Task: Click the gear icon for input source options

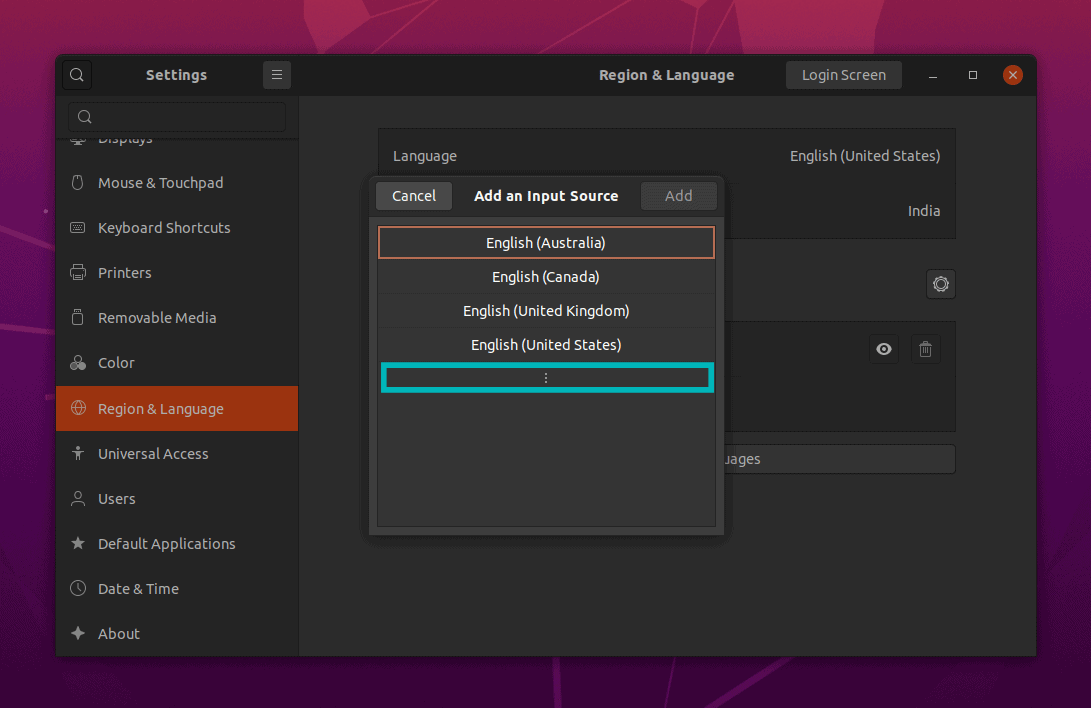Action: (940, 284)
